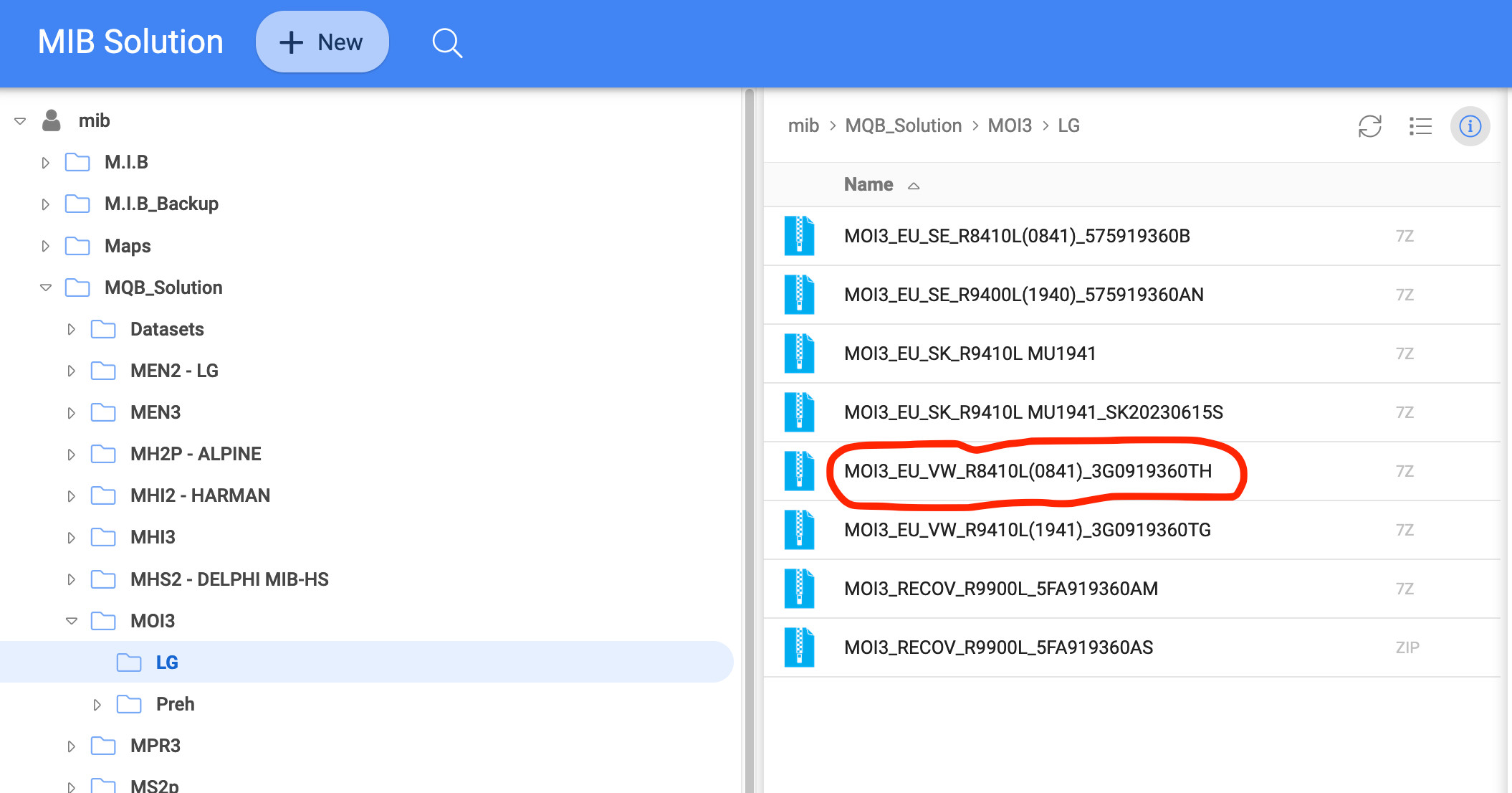The image size is (1512, 793).
Task: Click the Maps folder icon
Action: click(x=77, y=246)
